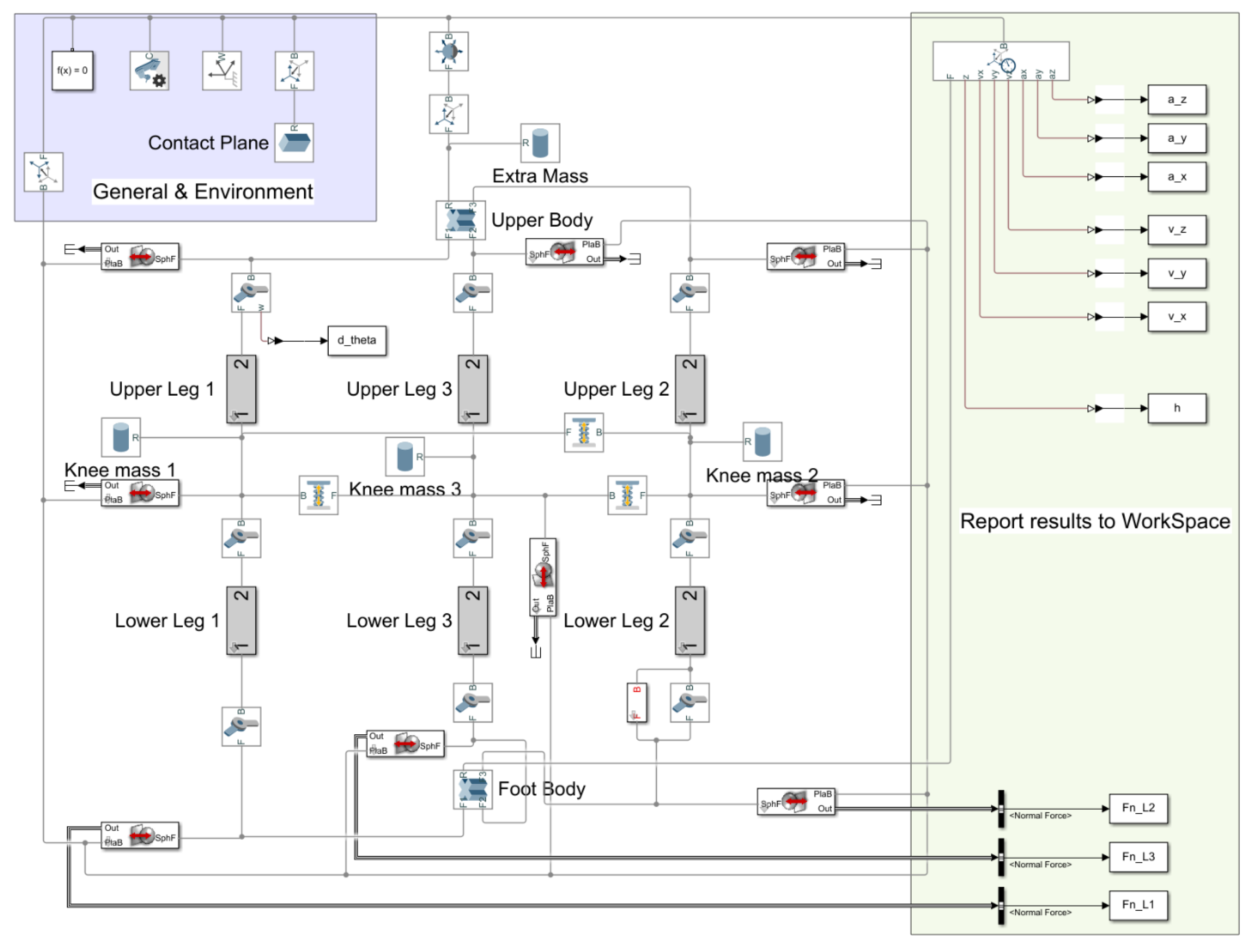Click the d_theta workspace output block

[x=357, y=340]
